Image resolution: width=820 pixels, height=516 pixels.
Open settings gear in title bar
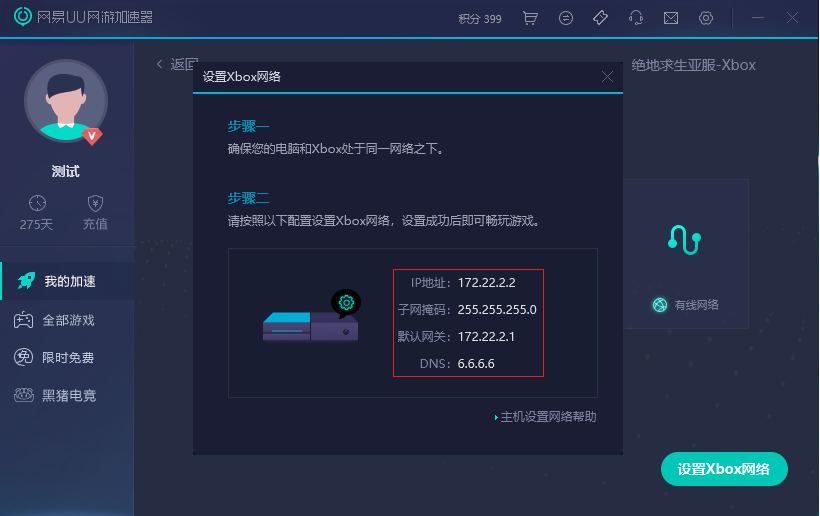click(706, 18)
